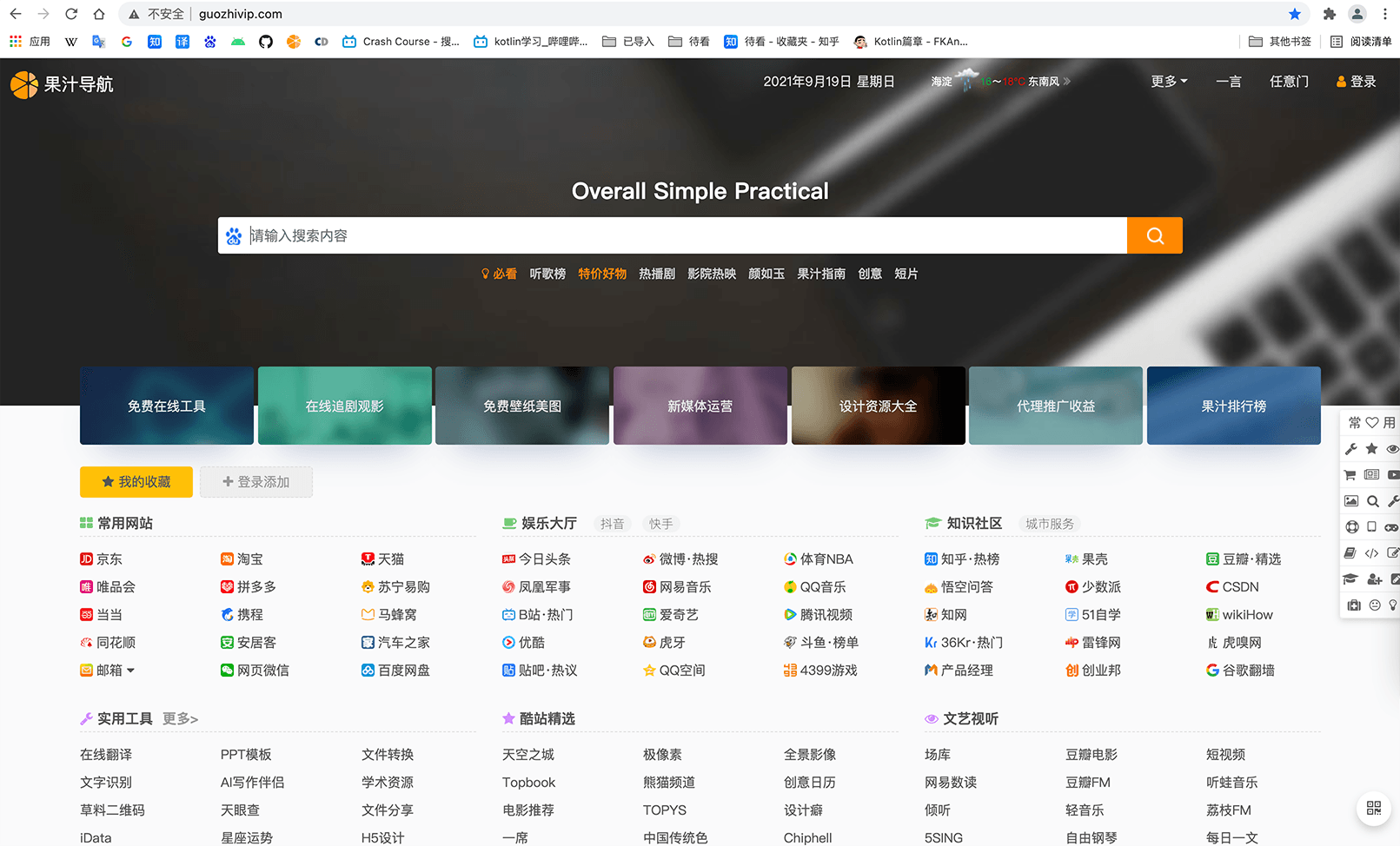1400x846 pixels.
Task: Open the 网易音乐 link
Action: pos(677,587)
